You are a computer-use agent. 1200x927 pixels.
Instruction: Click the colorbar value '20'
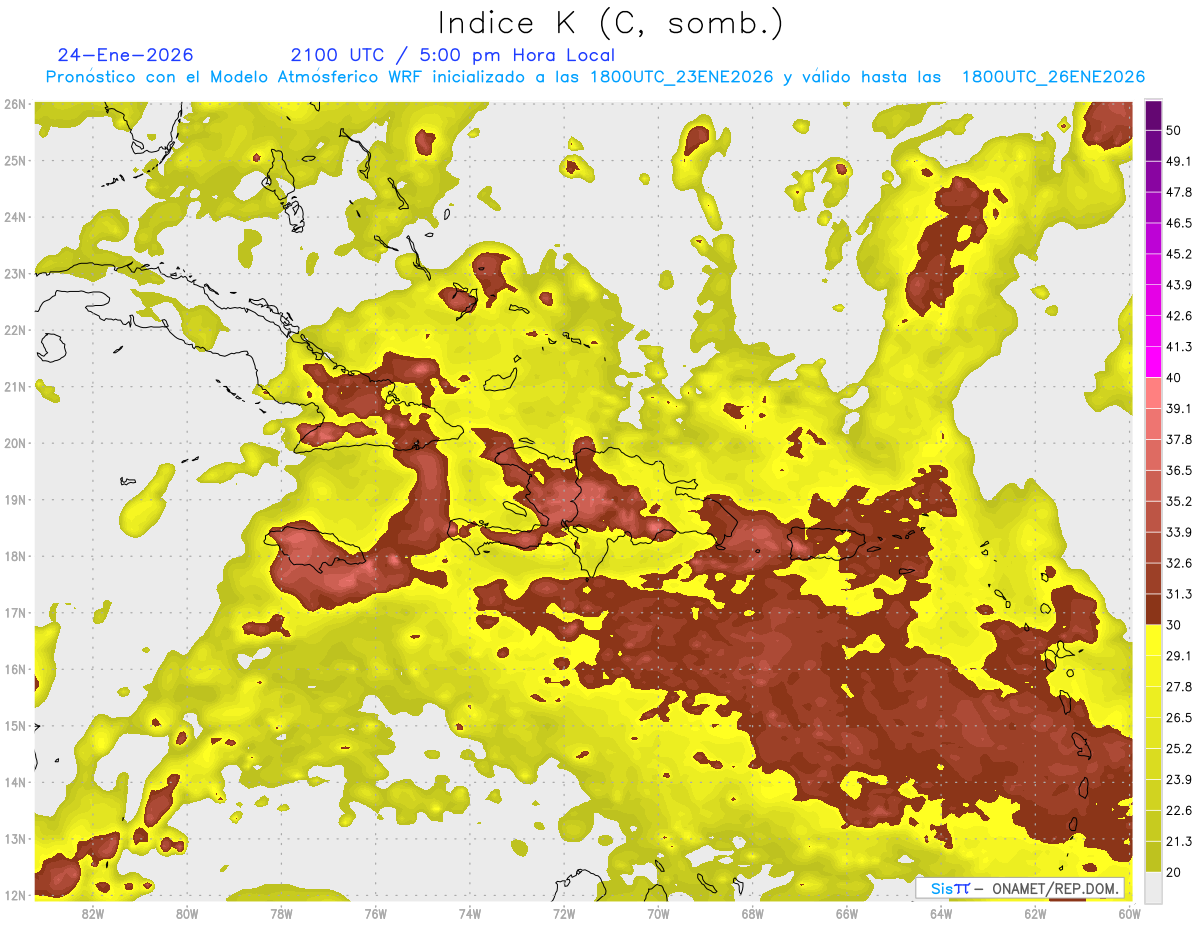pos(1174,871)
